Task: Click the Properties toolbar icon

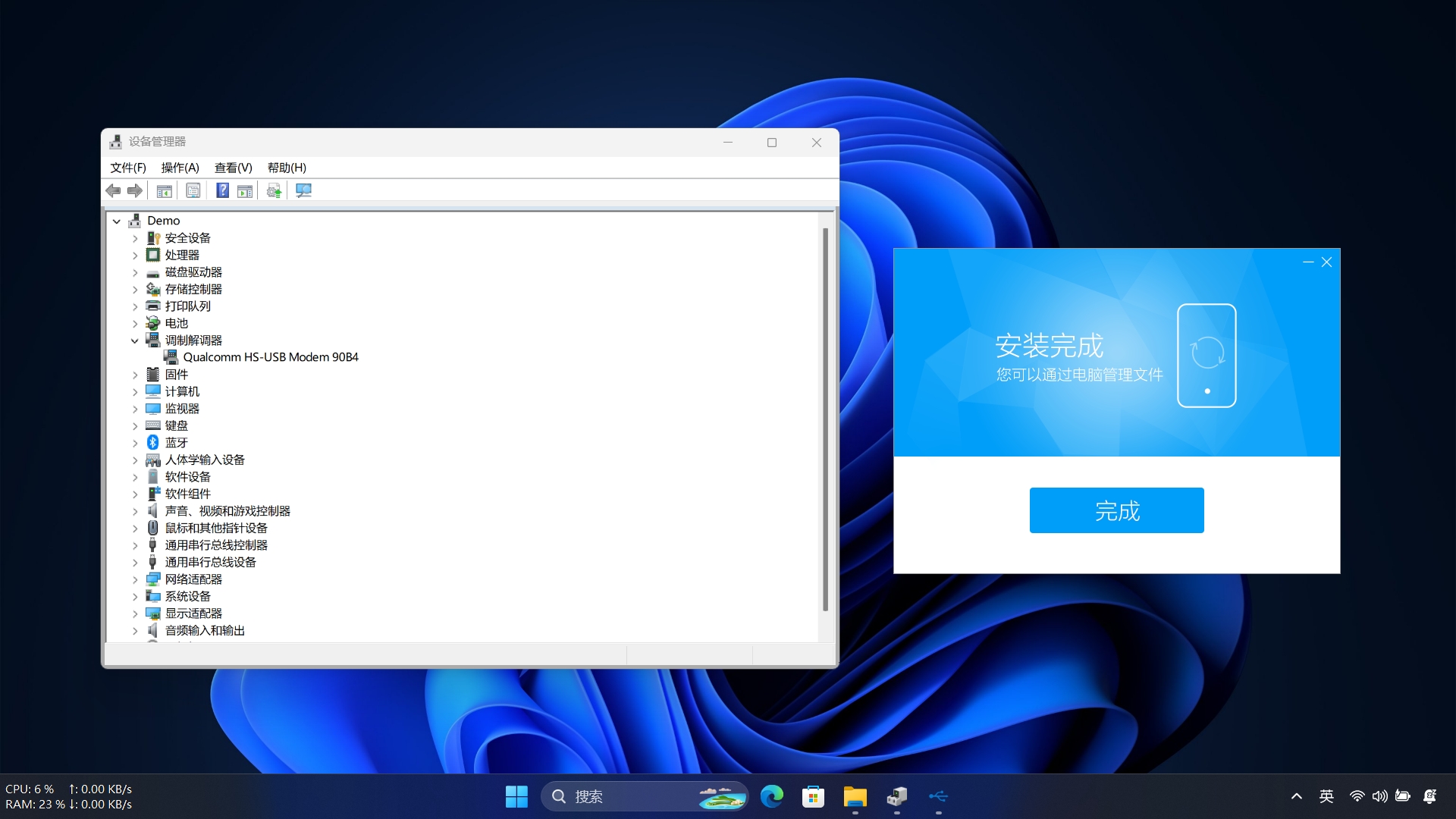Action: click(x=193, y=191)
